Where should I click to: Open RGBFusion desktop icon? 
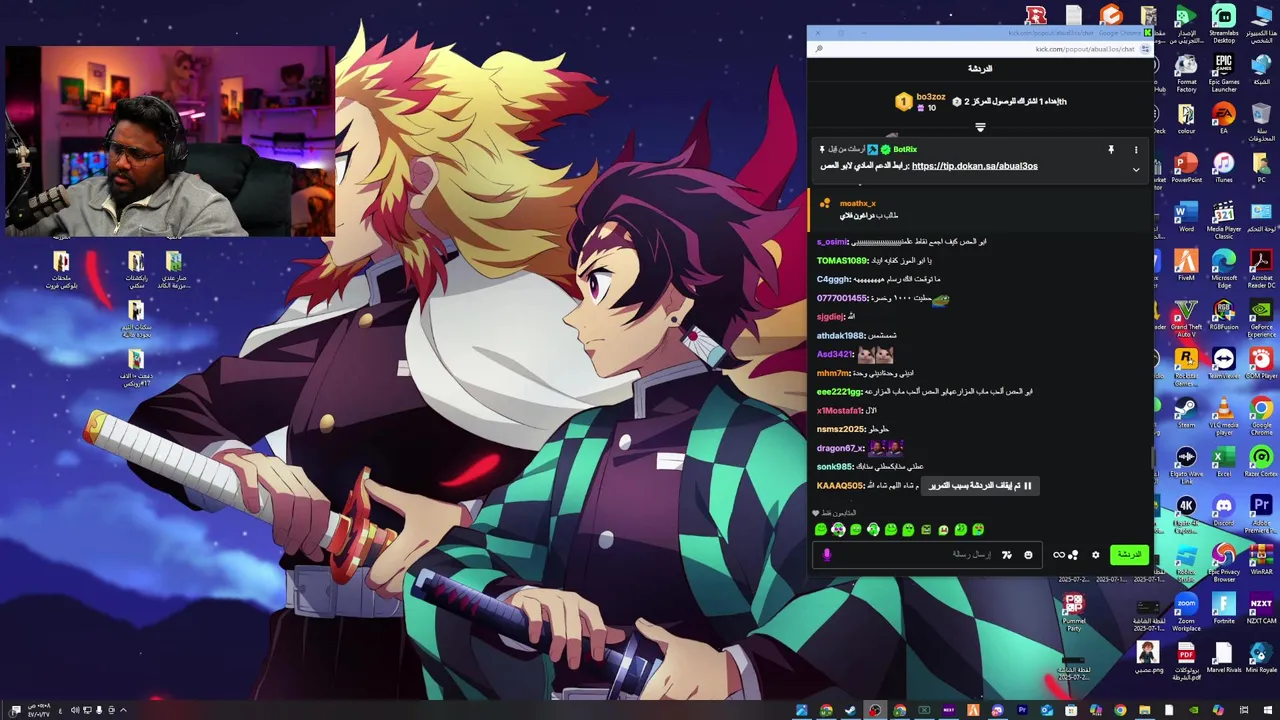coord(1224,315)
